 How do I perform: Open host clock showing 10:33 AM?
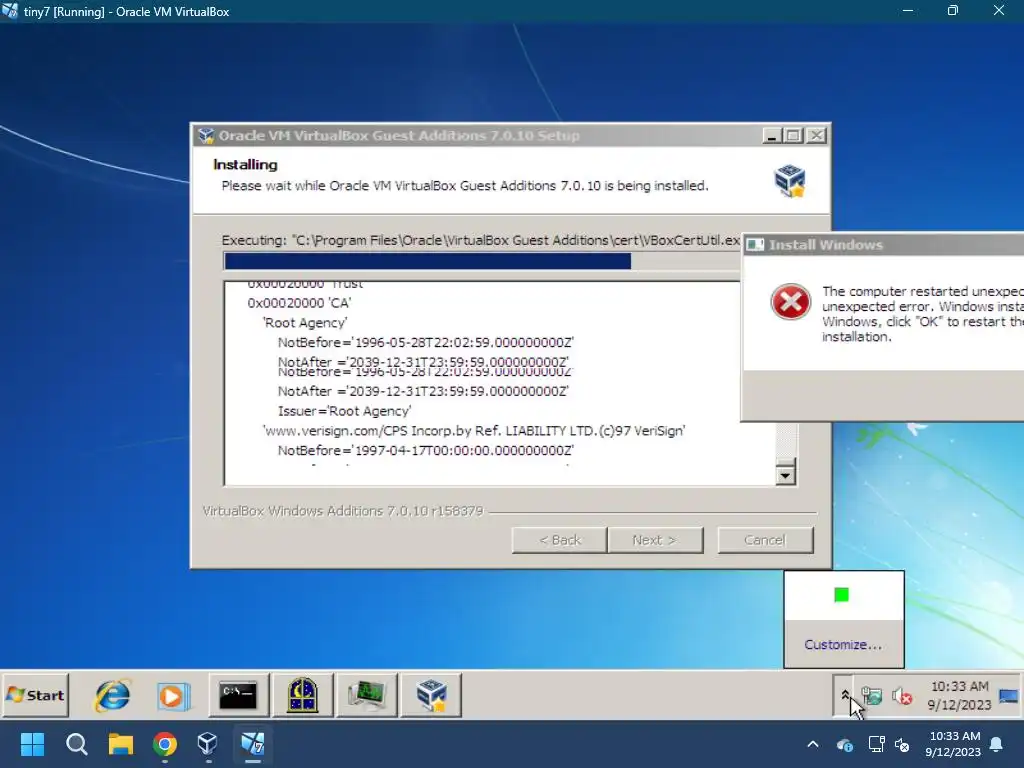953,744
